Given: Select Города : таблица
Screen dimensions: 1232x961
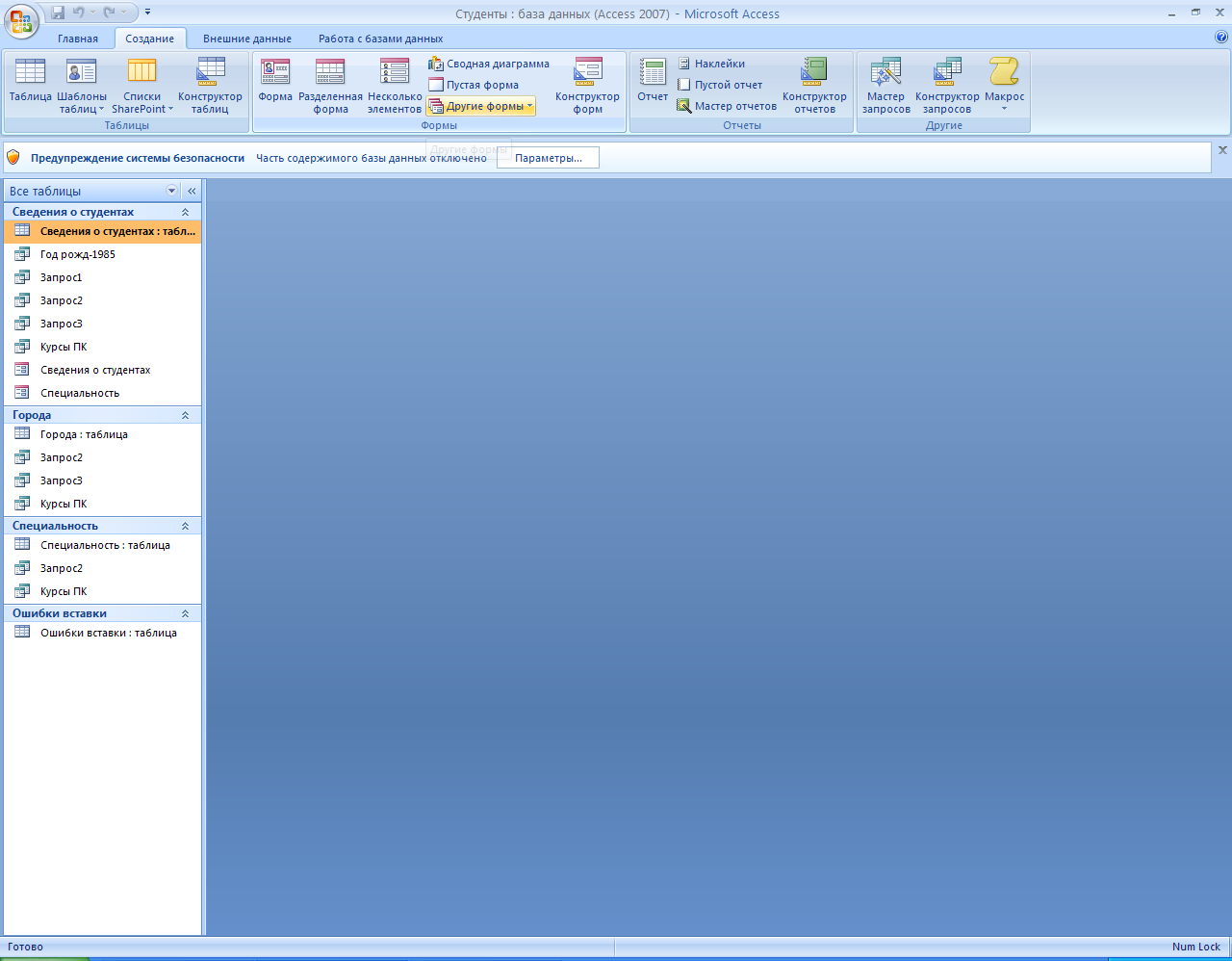Looking at the screenshot, I should [103, 434].
